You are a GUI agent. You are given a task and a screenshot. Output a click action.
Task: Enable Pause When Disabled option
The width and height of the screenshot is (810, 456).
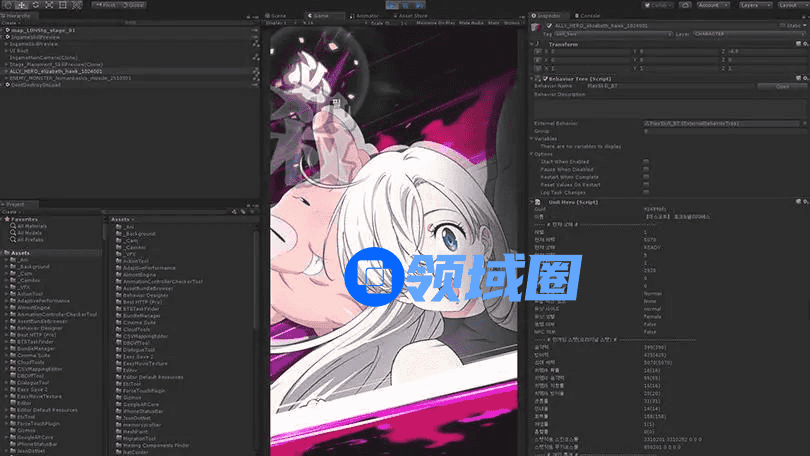click(x=646, y=169)
